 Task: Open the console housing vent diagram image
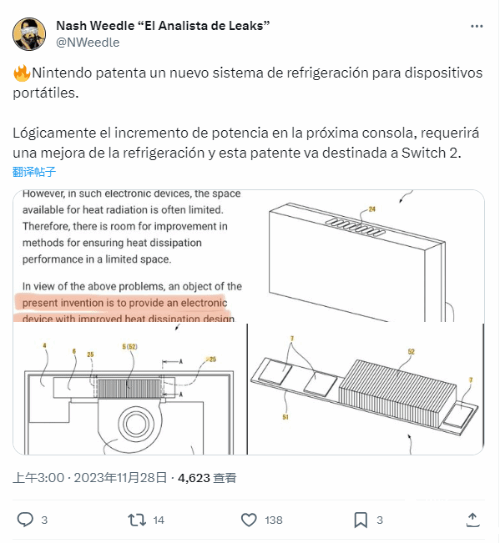point(366,256)
